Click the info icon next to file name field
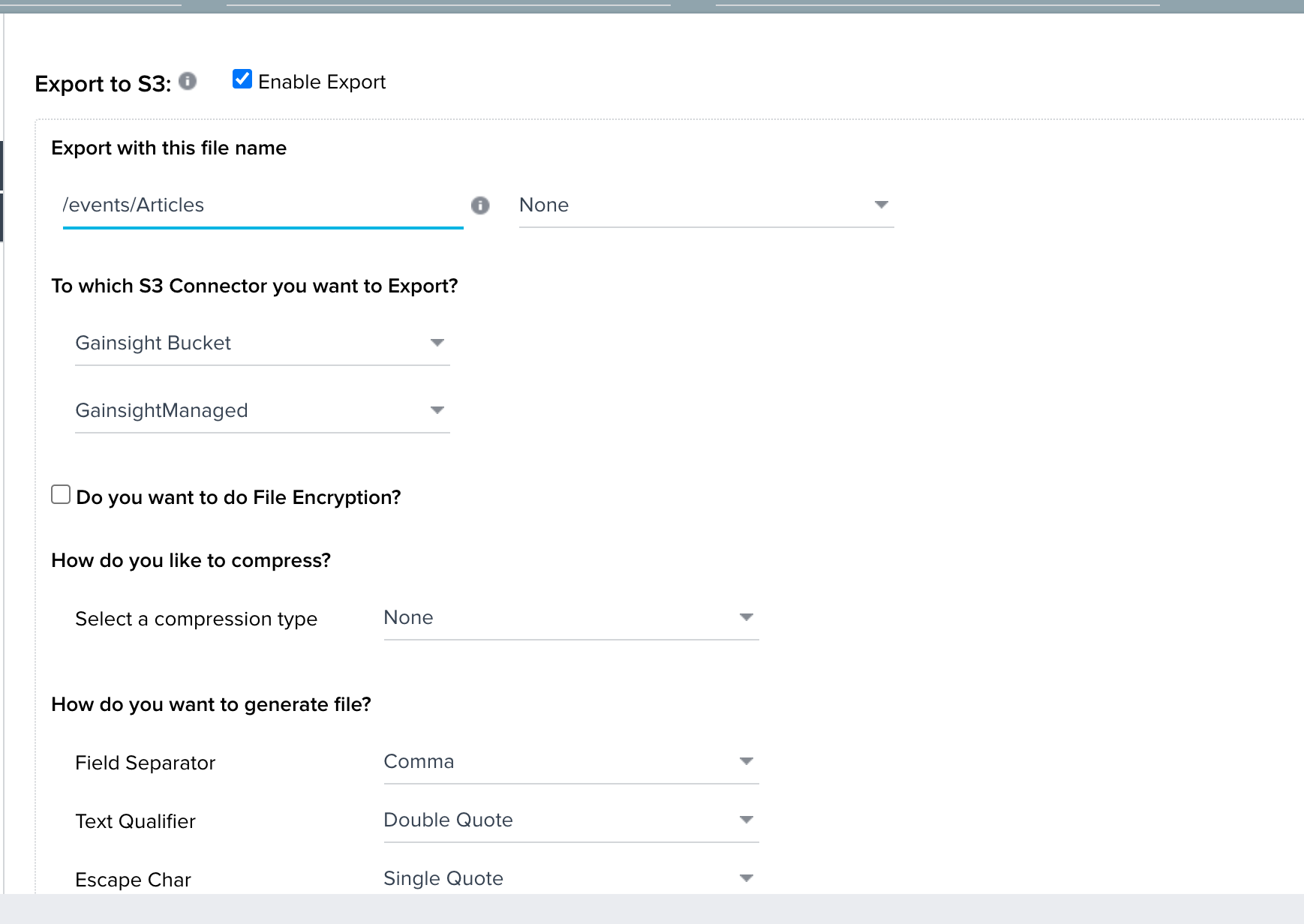This screenshot has height=924, width=1304. pos(480,205)
